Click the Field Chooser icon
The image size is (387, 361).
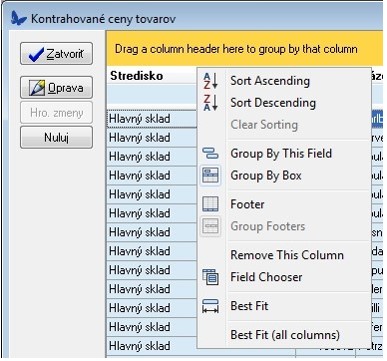[x=210, y=277]
